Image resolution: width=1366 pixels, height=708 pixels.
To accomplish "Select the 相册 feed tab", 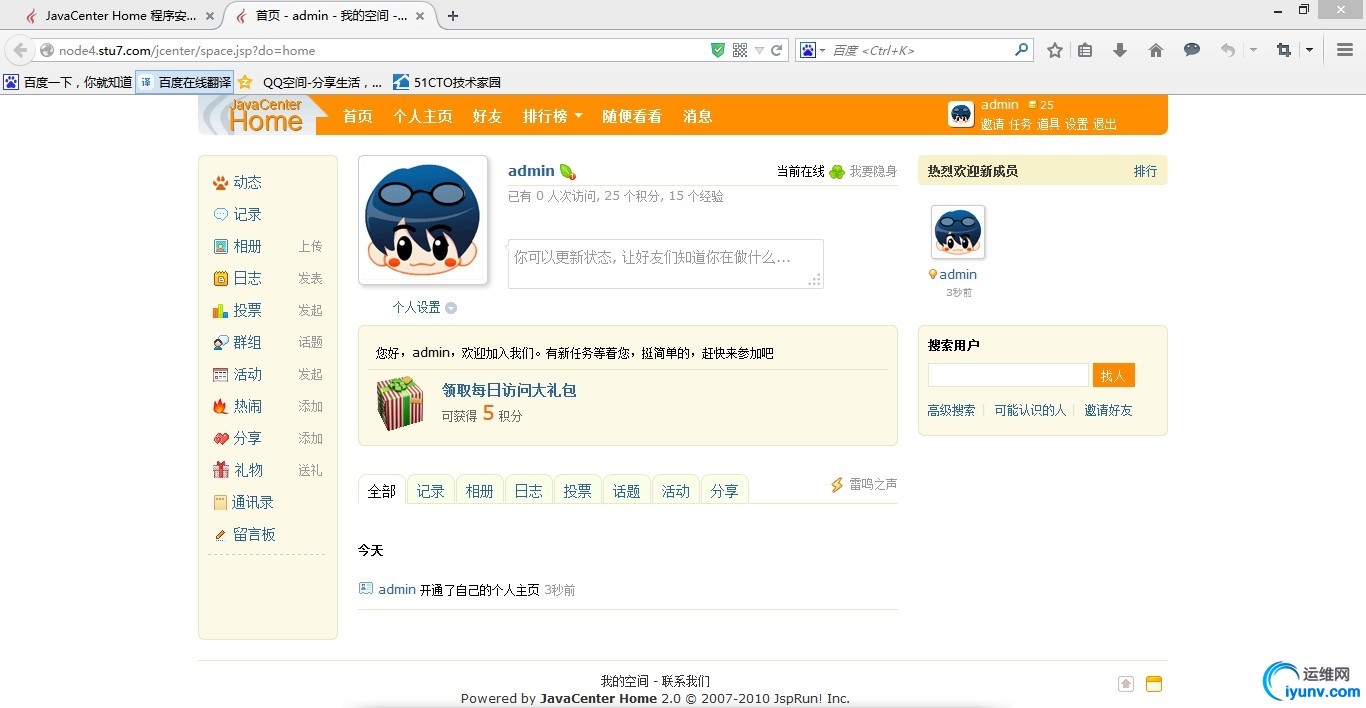I will coord(480,490).
